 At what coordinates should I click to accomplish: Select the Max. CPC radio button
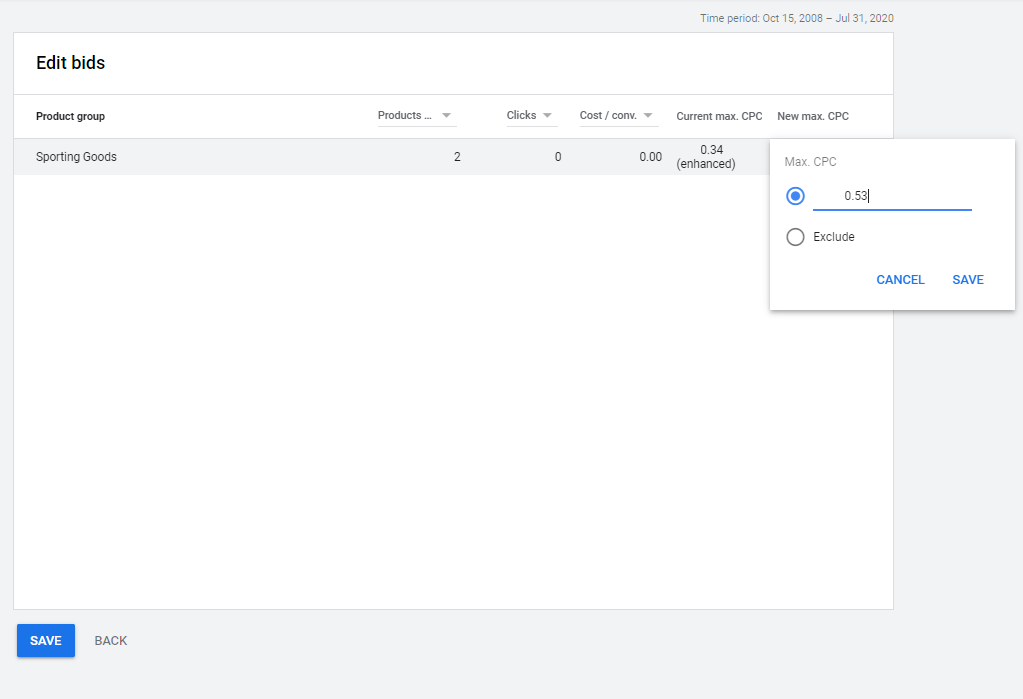tap(795, 196)
